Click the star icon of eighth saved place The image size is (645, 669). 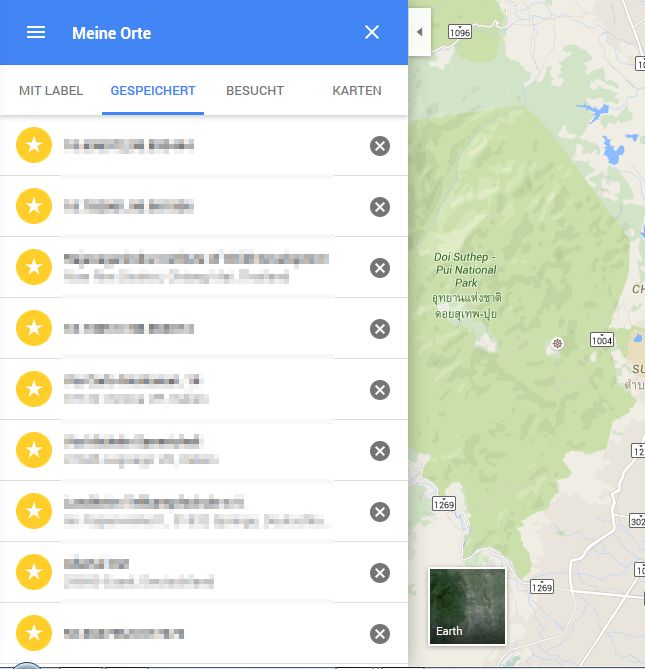34,572
